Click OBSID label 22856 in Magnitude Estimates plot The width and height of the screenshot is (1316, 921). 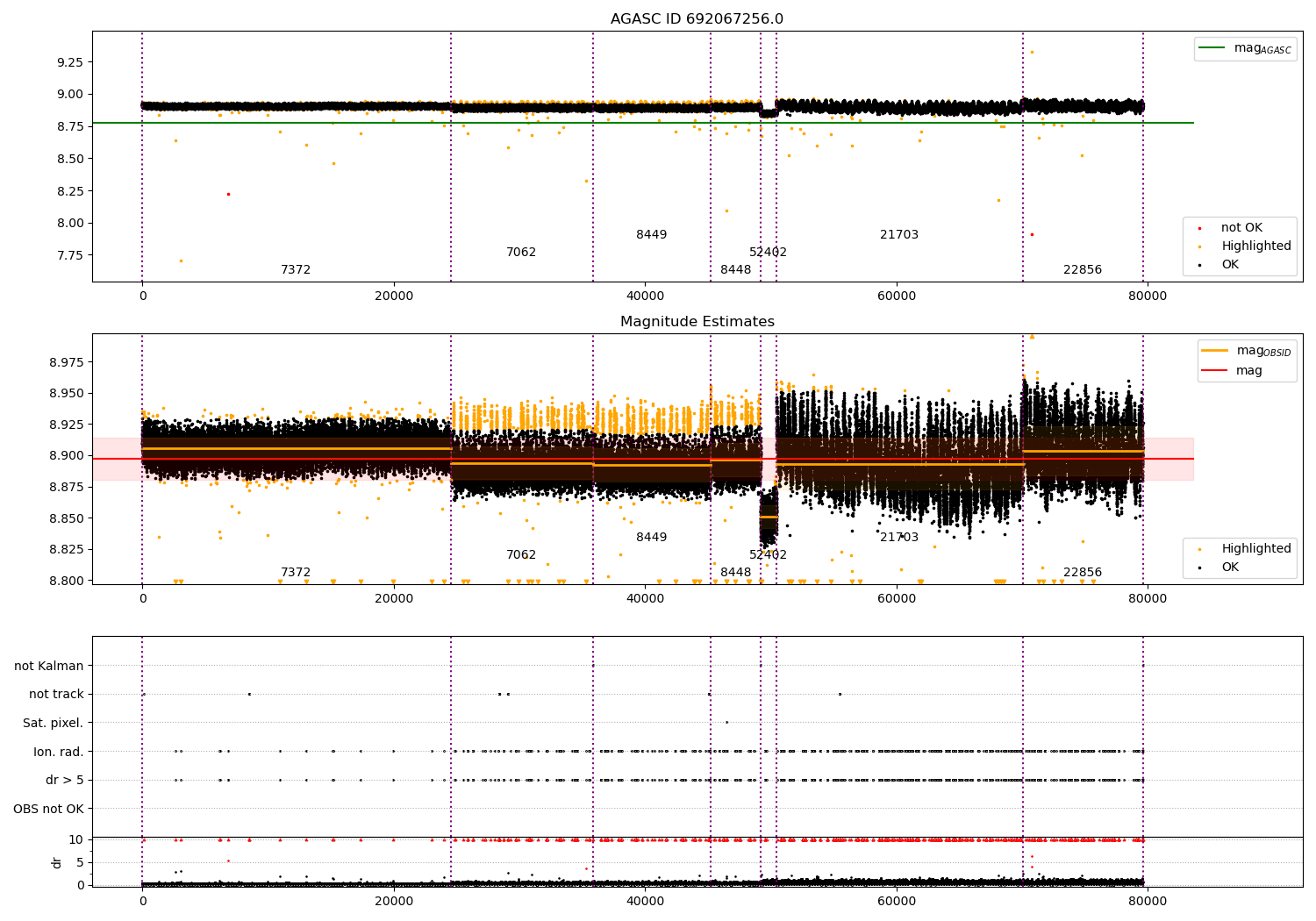1083,572
